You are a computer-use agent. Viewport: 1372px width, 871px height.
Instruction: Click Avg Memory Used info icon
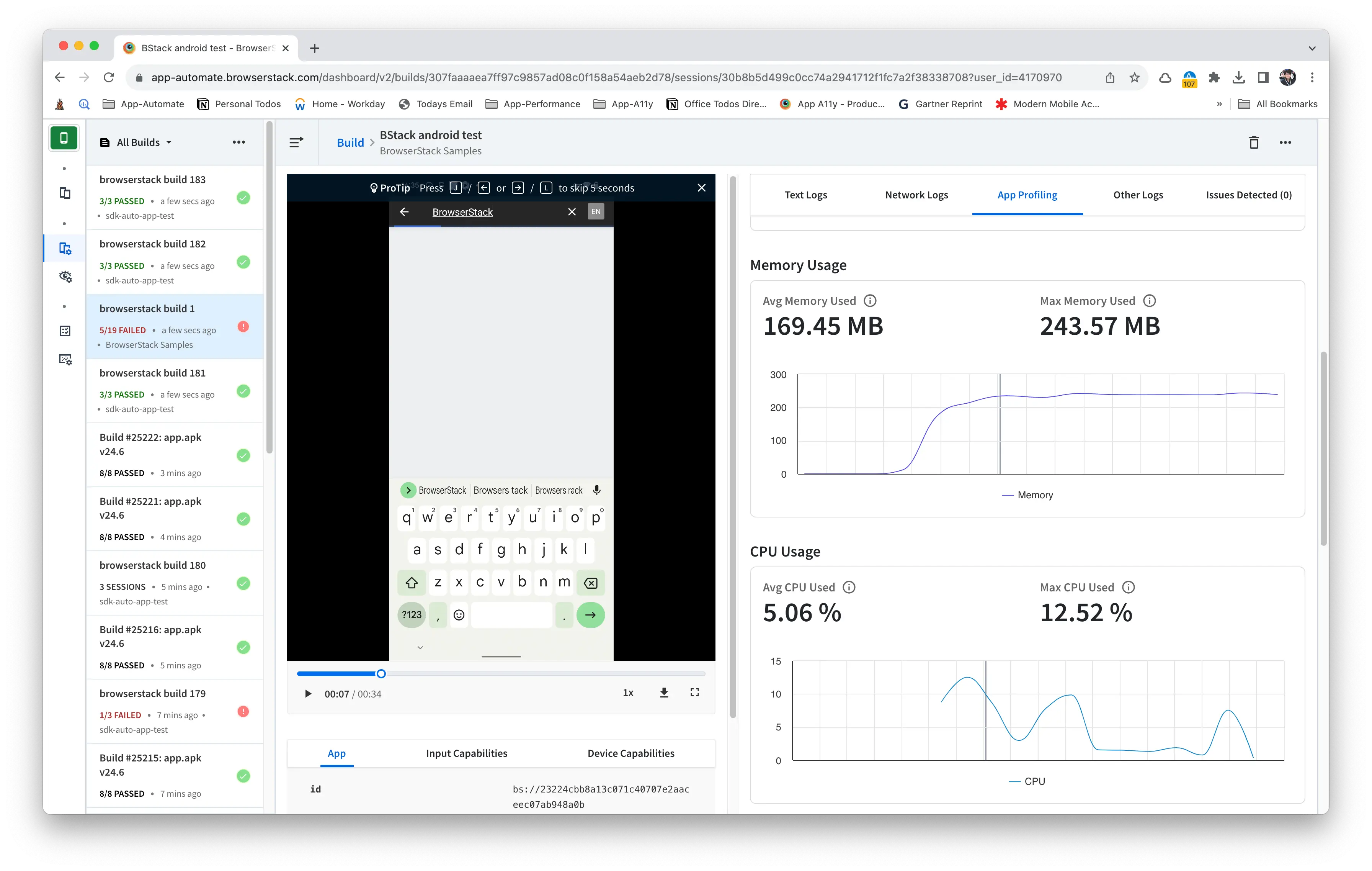tap(870, 300)
